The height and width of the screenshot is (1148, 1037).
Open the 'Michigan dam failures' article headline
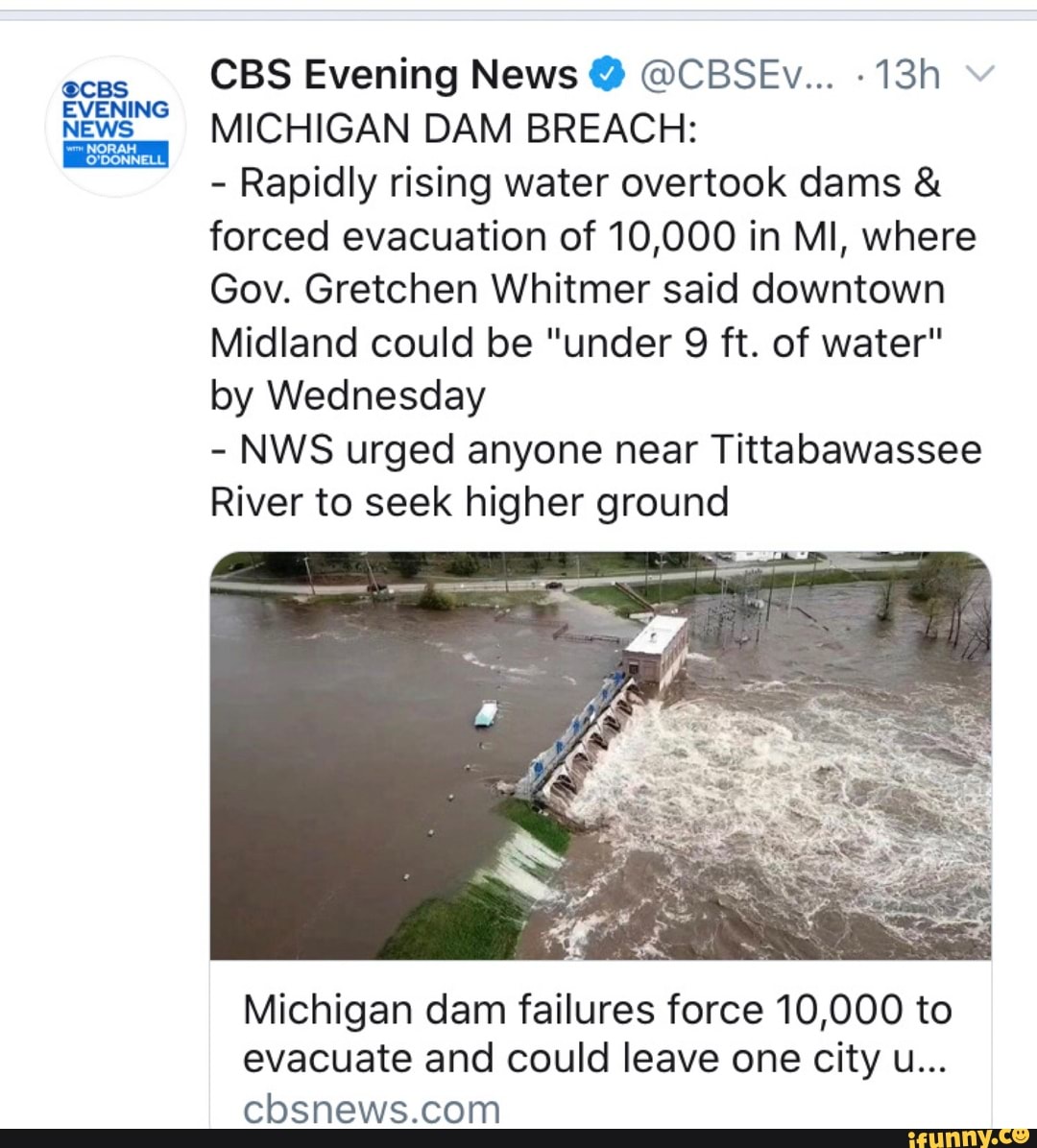(x=595, y=1033)
